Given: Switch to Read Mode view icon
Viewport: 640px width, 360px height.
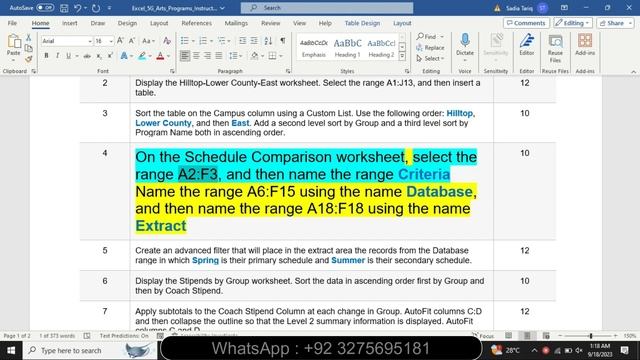Looking at the screenshot, I should [508, 336].
